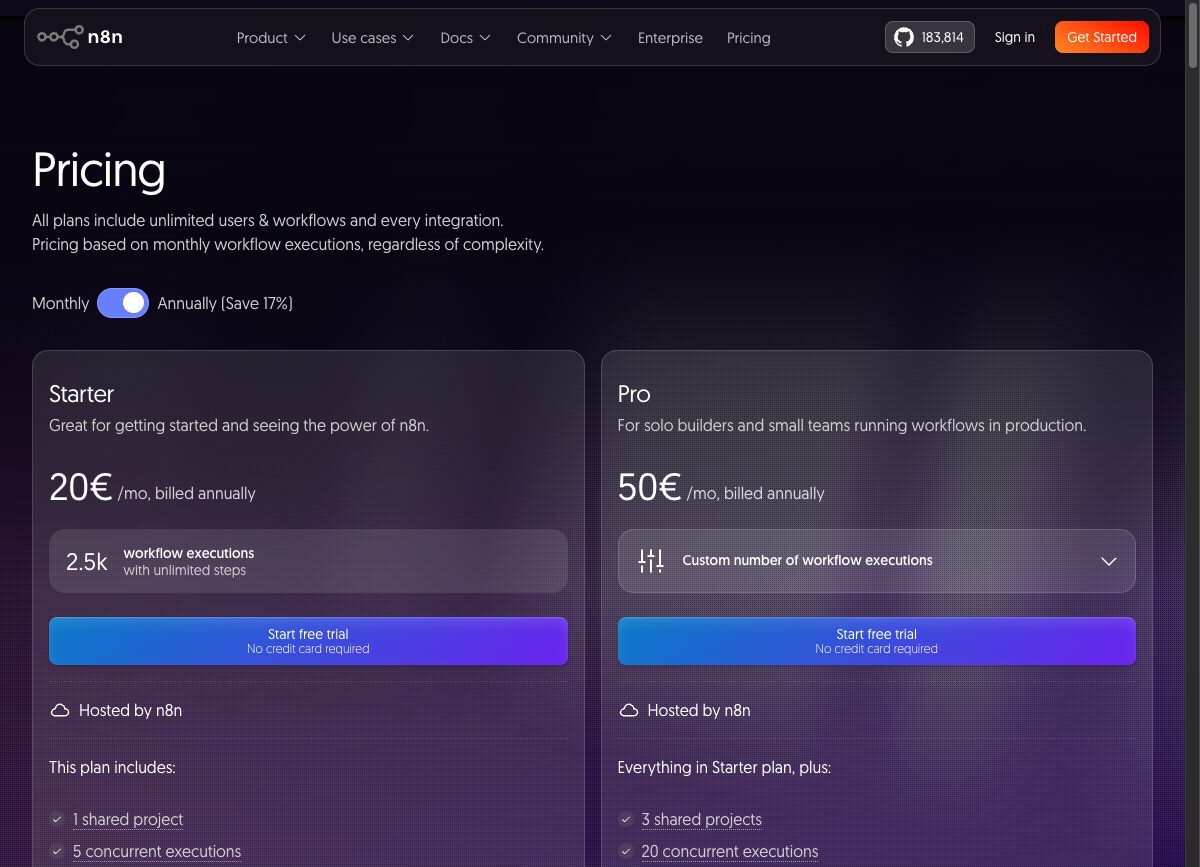
Task: Click the 50€ price text
Action: tap(650, 487)
